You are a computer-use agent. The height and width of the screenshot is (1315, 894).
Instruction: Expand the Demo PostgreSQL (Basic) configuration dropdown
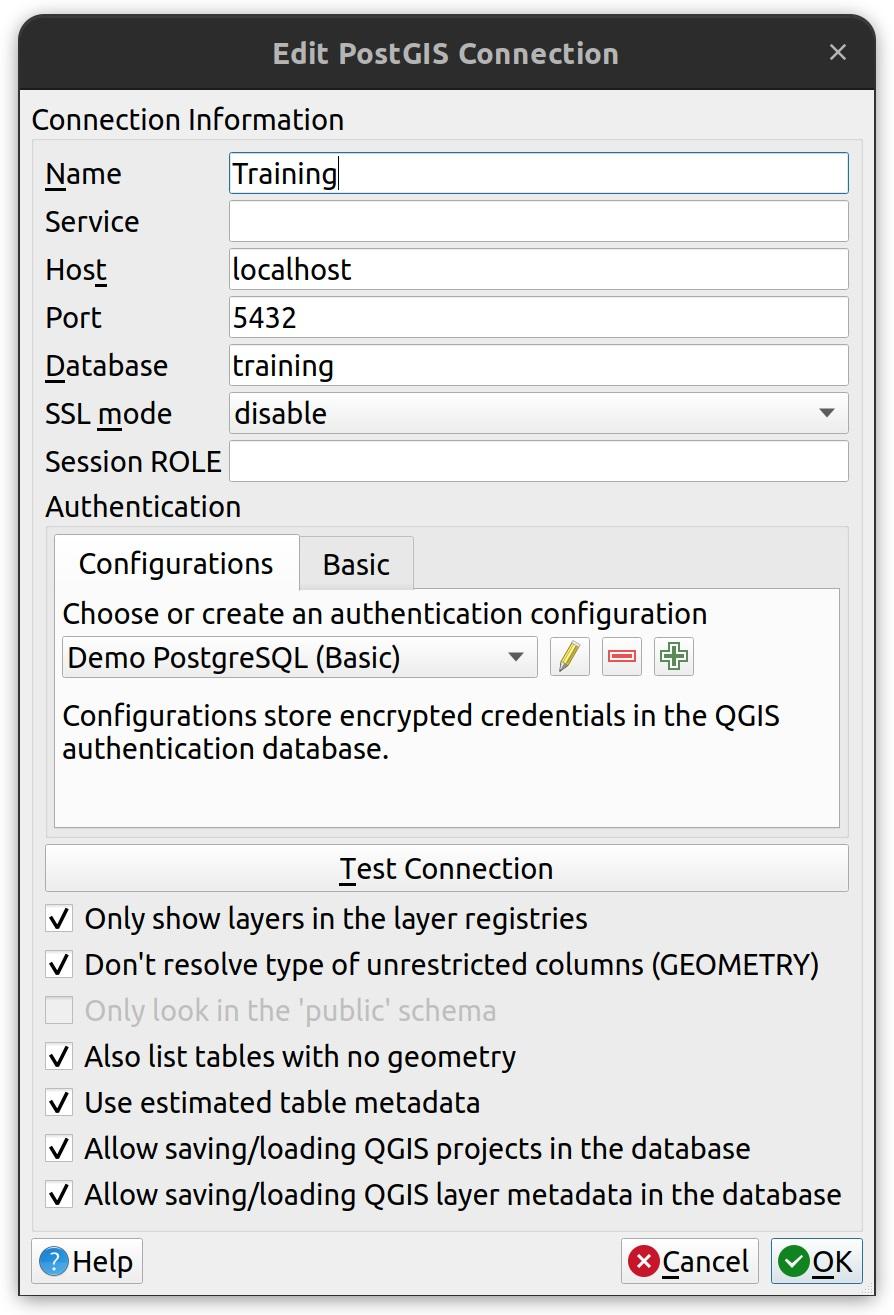(299, 657)
